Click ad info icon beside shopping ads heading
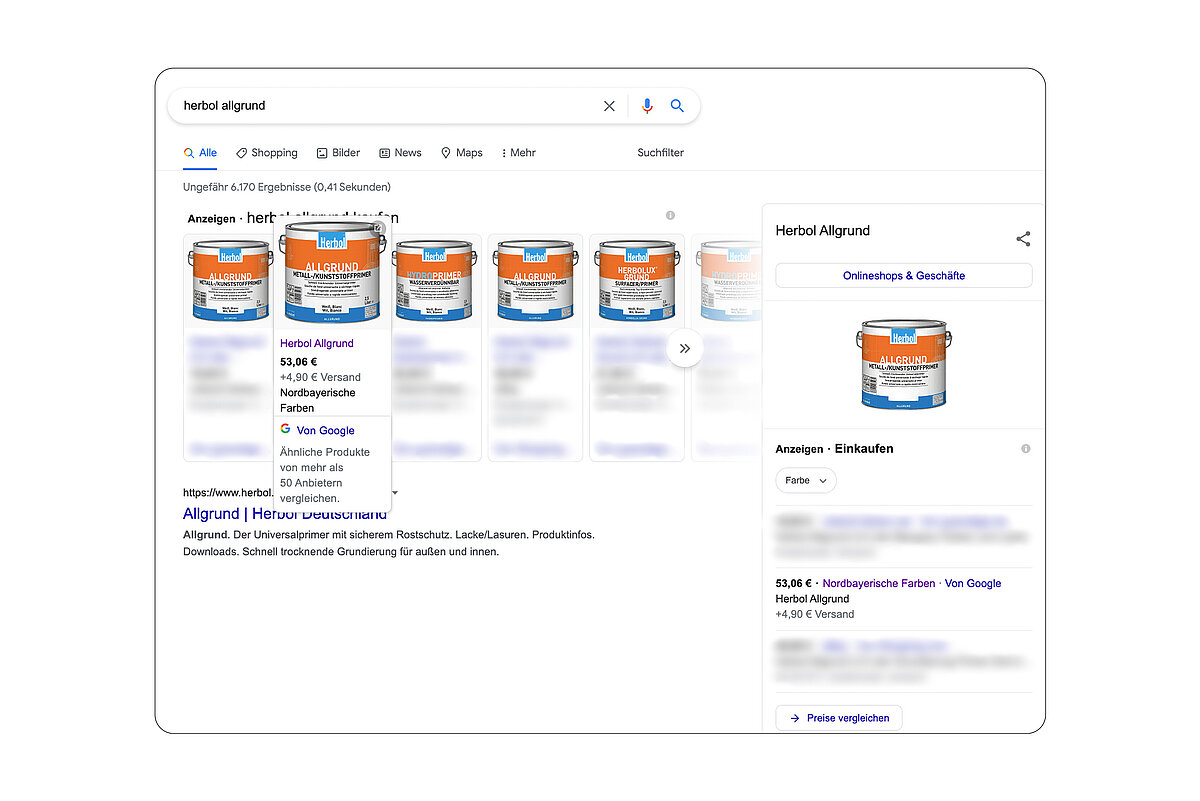The width and height of the screenshot is (1200, 801). pos(670,216)
